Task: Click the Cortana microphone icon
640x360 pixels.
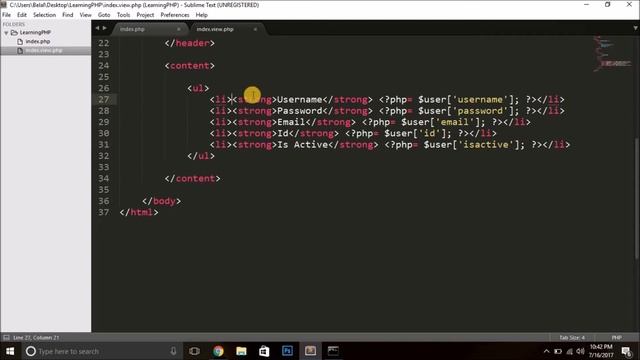Action: [173, 351]
